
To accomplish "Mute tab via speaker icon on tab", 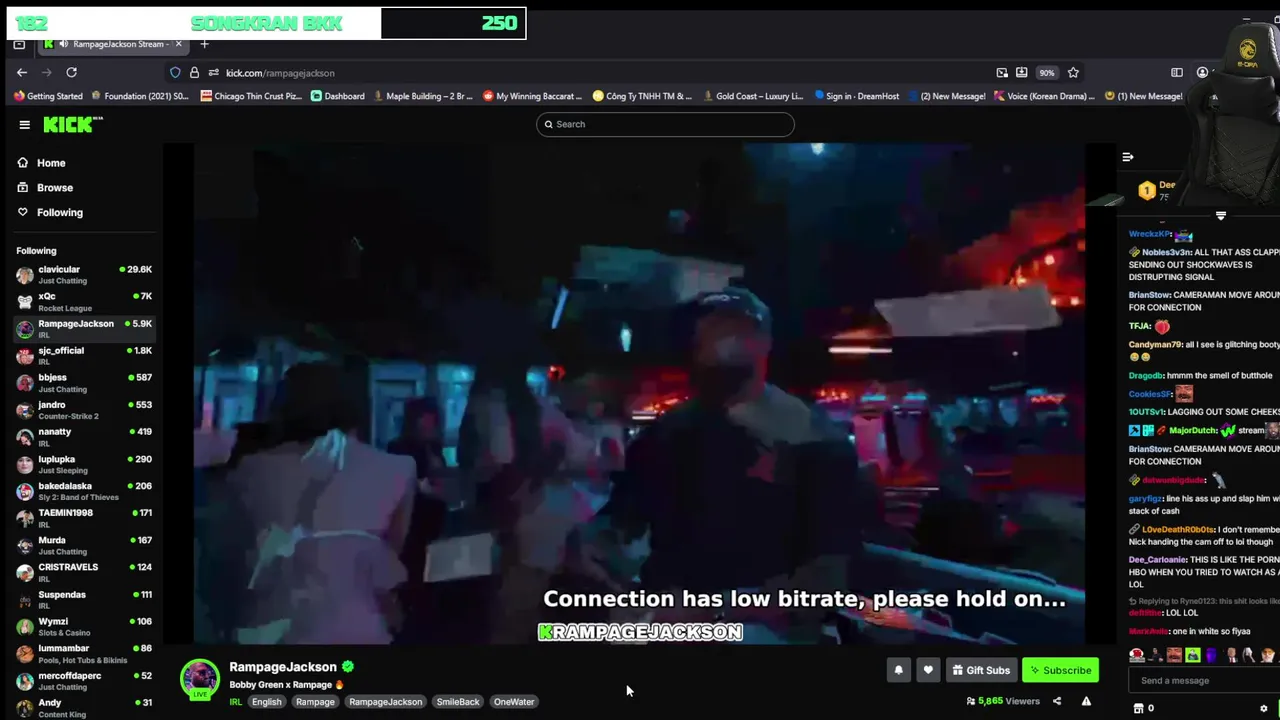I will pos(64,44).
